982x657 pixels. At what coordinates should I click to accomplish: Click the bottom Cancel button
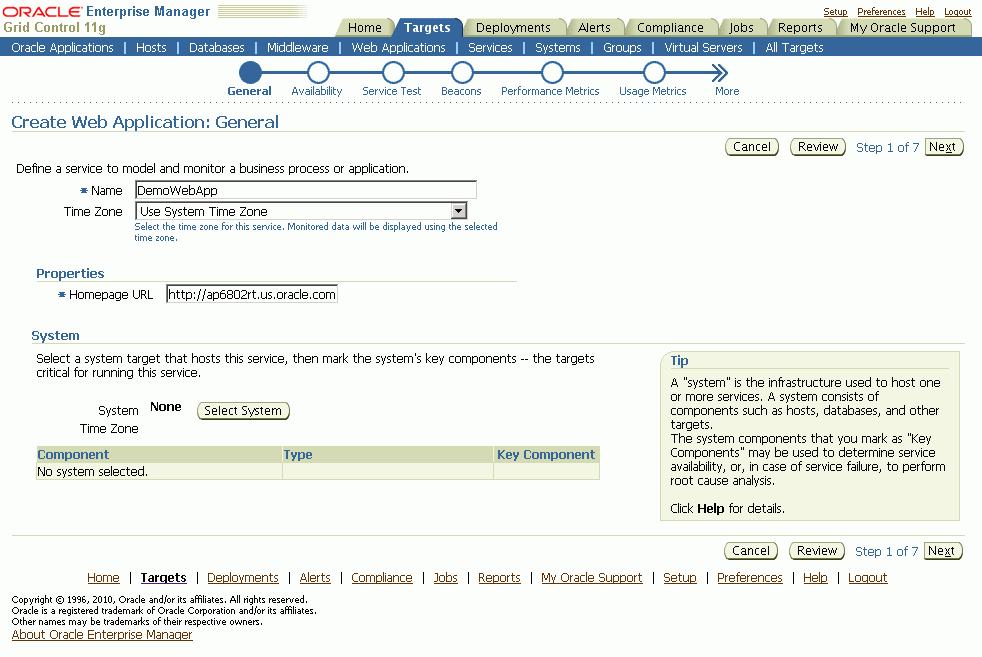751,551
